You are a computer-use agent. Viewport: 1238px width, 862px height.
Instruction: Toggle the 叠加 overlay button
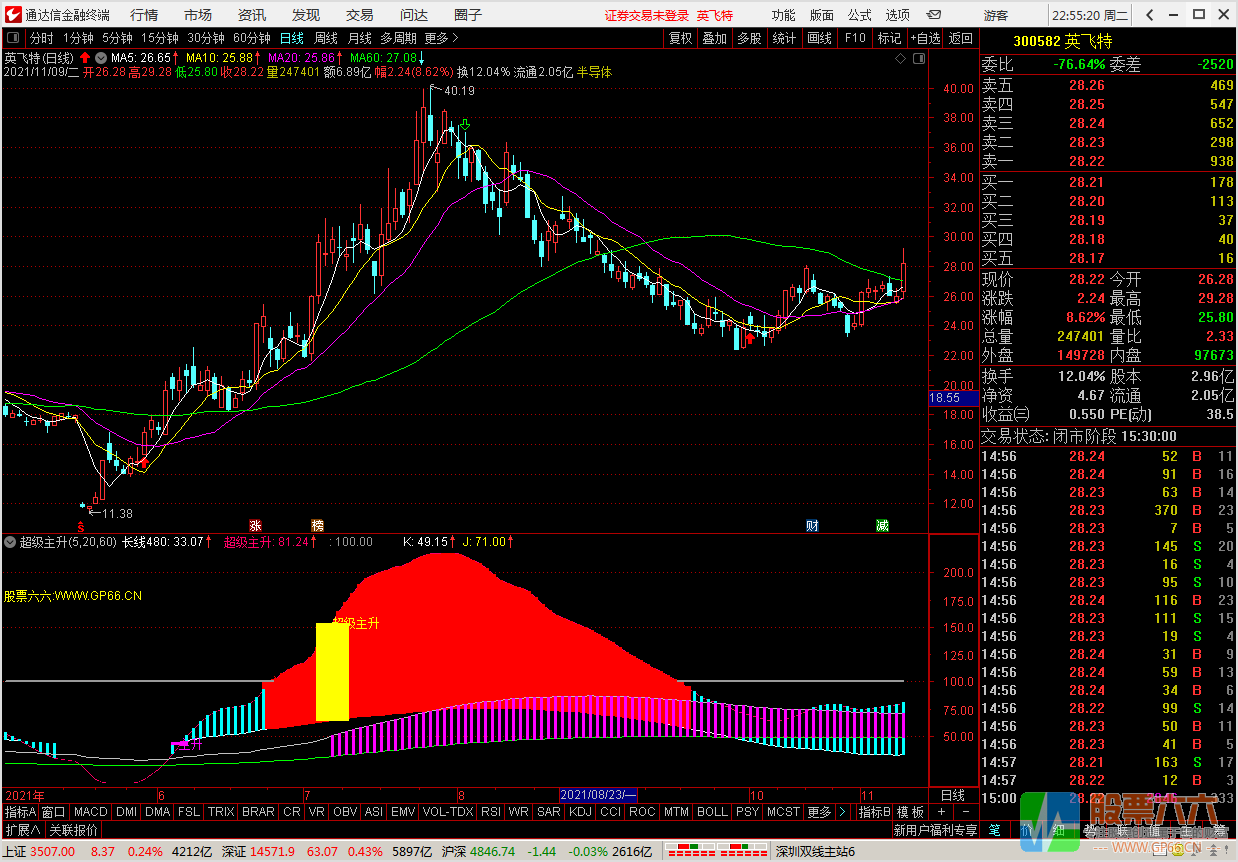(x=714, y=38)
